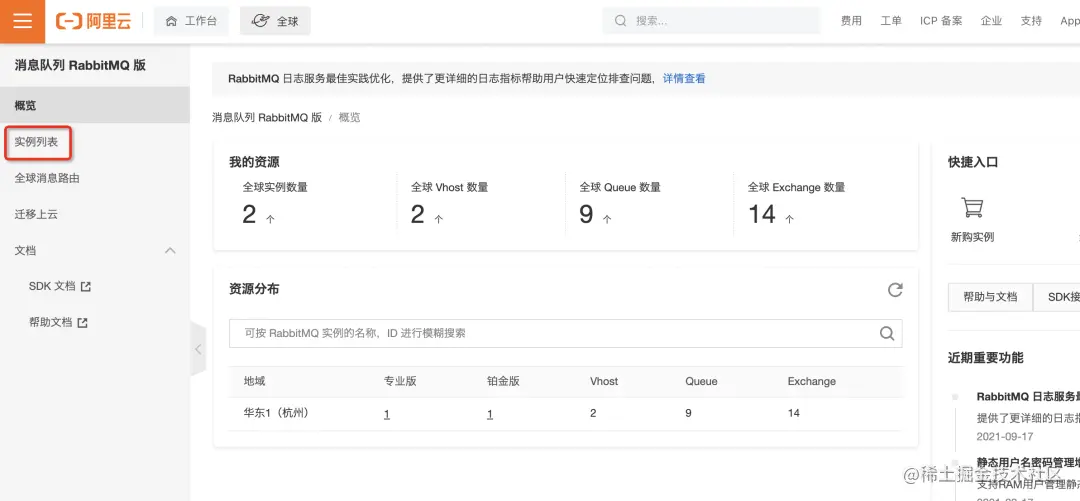Click the magnifier icon in instance search
The height and width of the screenshot is (501, 1080).
click(887, 334)
